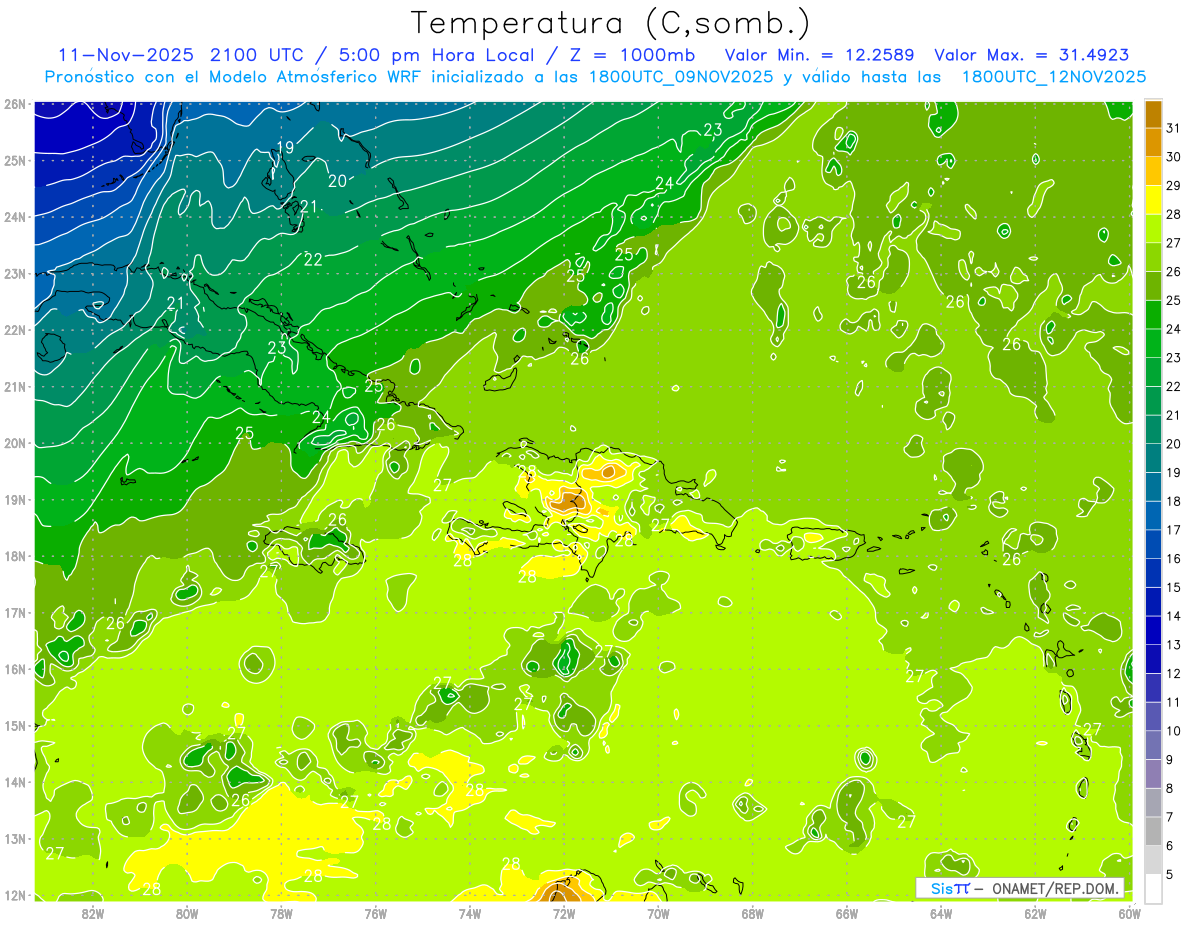The width and height of the screenshot is (1200, 927).
Task: Click the '20' contour label on the map
Action: click(x=338, y=181)
